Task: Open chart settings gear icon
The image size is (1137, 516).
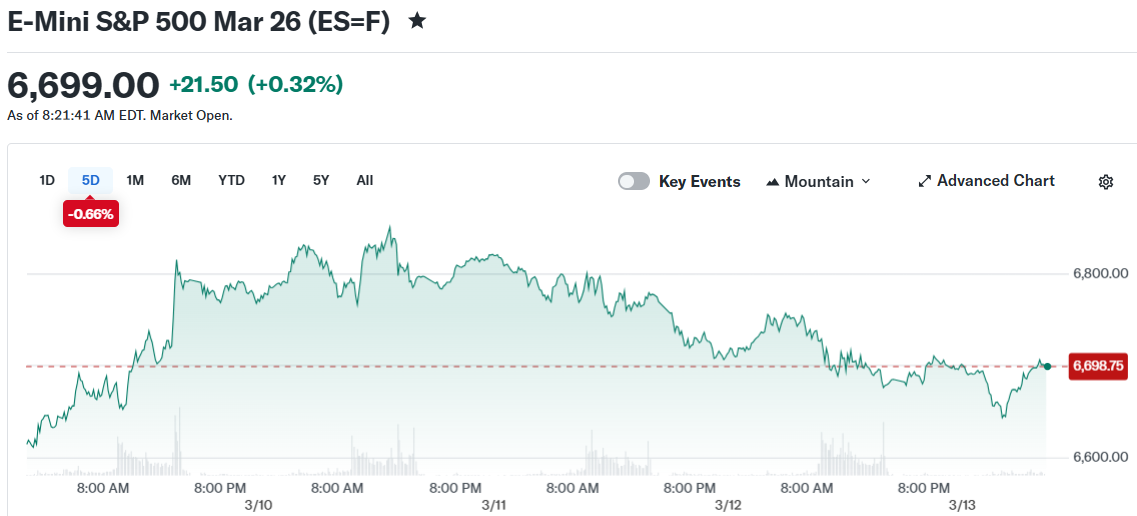Action: pos(1105,182)
